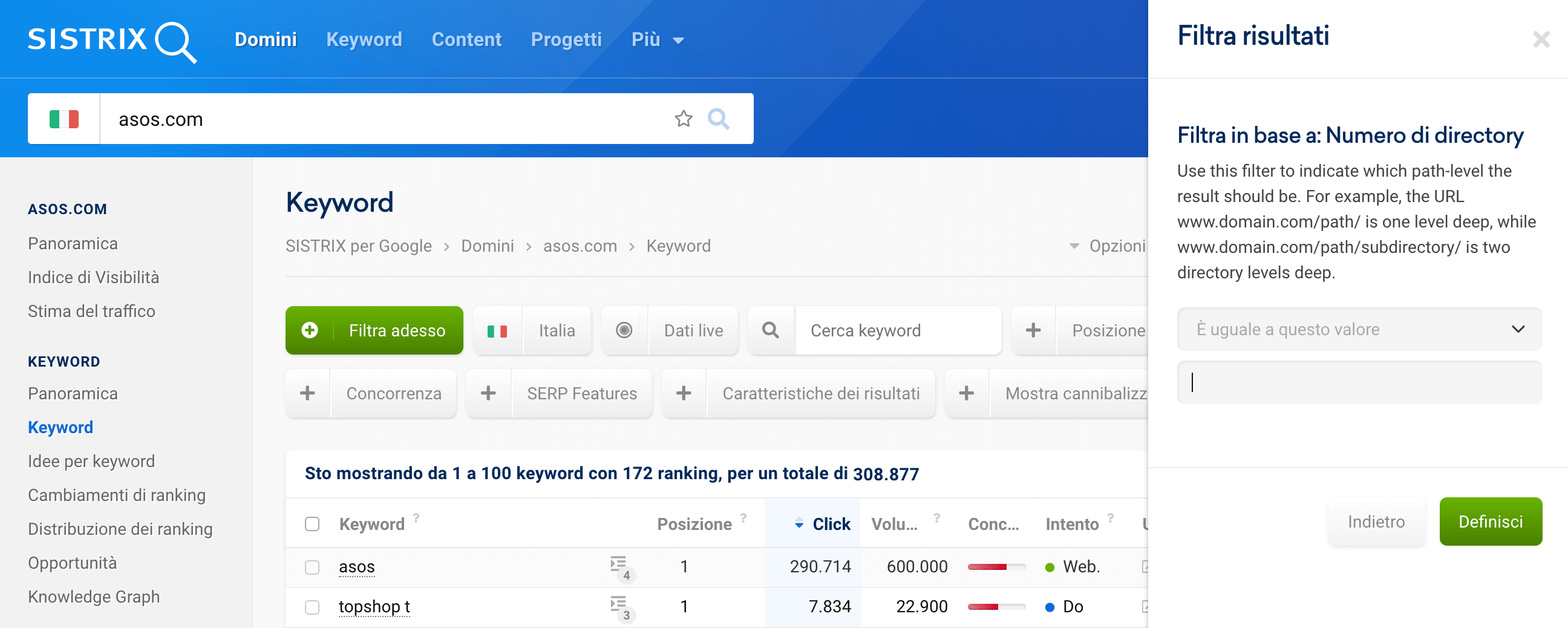Click the magnifier icon beside Cerca keyword

[771, 330]
